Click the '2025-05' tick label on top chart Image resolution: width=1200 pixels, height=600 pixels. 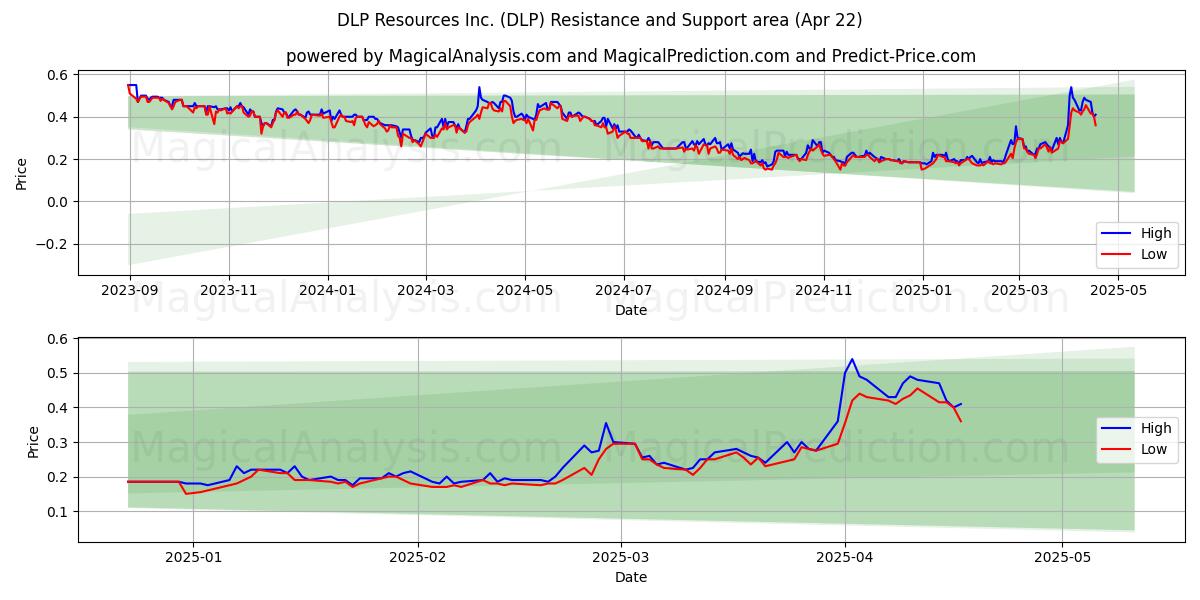[x=1117, y=291]
